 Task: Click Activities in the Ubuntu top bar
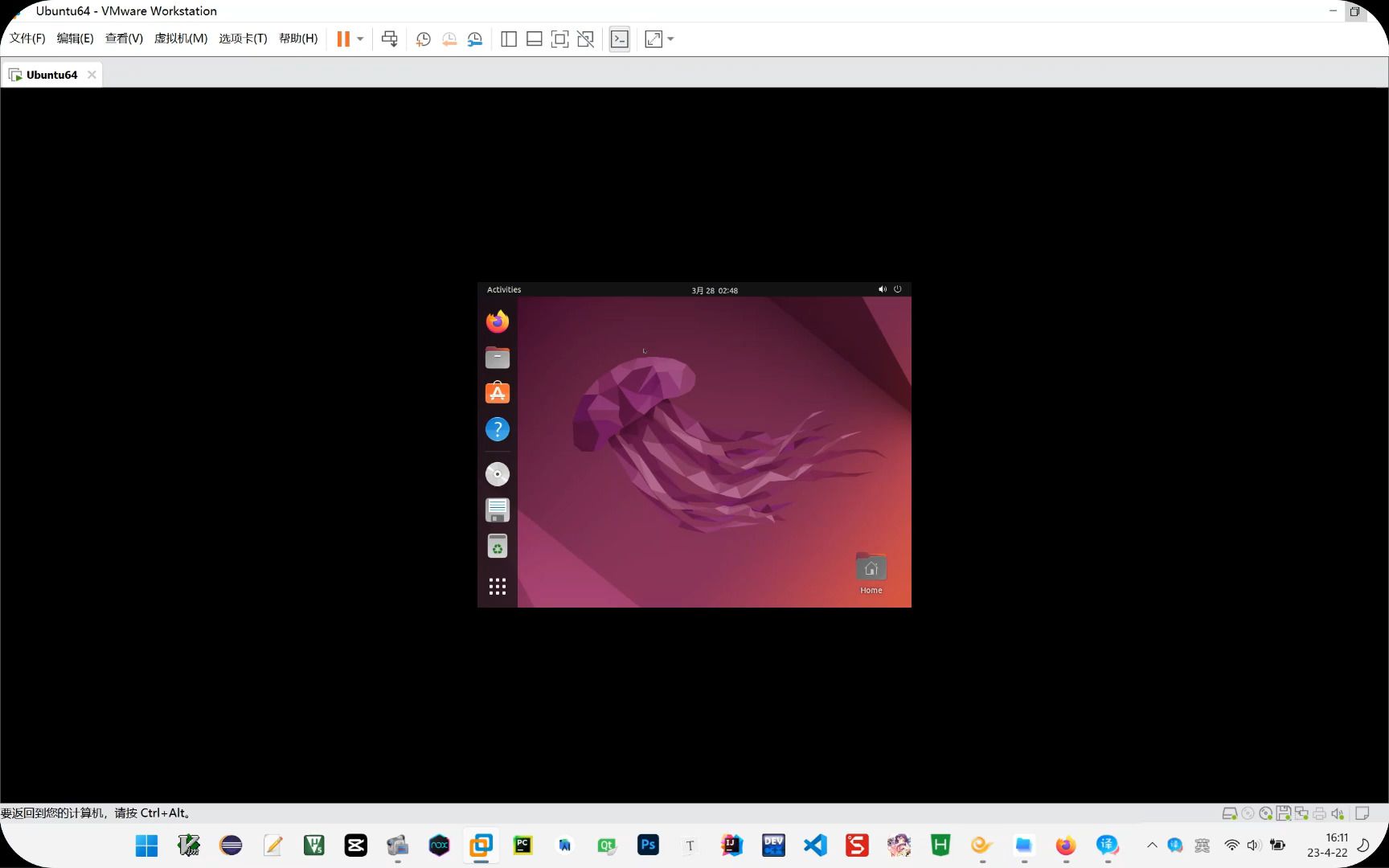[504, 289]
